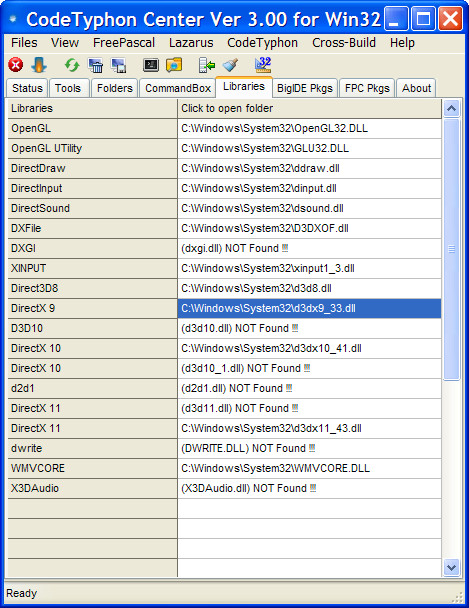Click the 'Click to open folder' column header

click(309, 108)
